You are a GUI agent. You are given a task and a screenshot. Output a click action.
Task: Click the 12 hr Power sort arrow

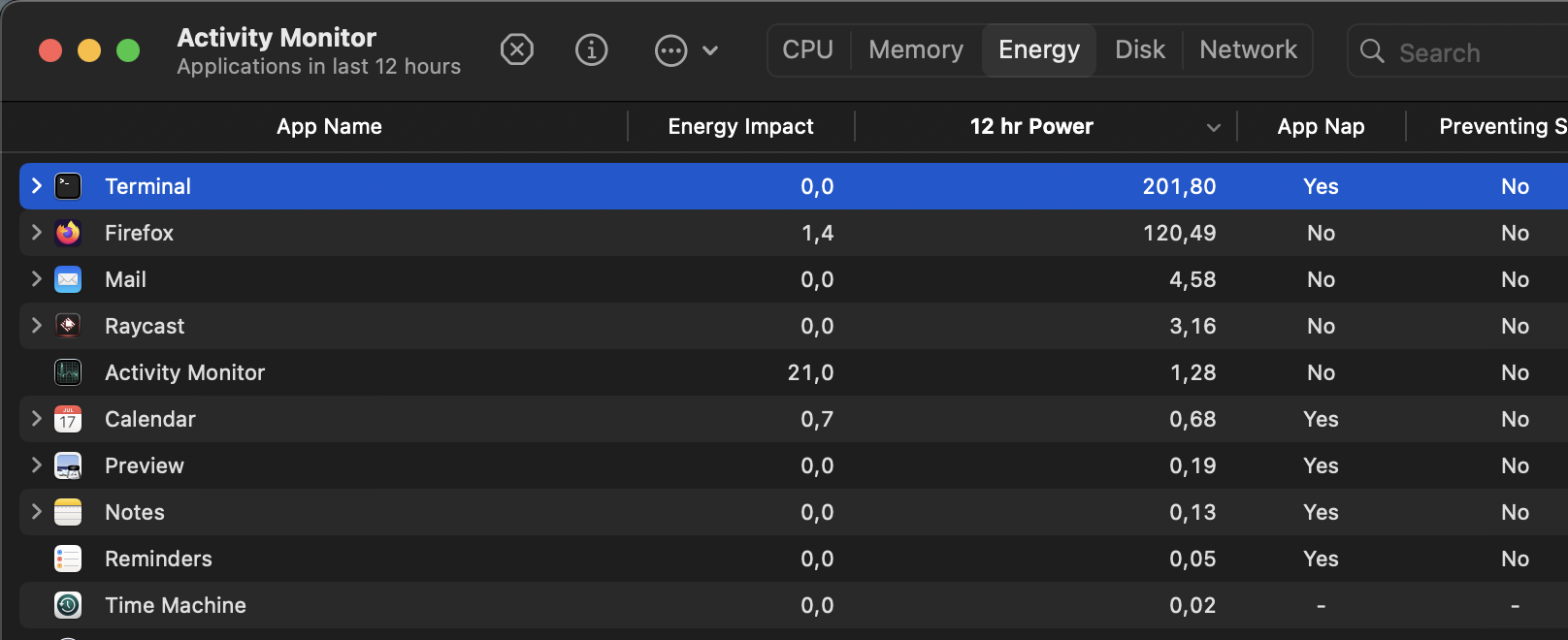point(1213,128)
